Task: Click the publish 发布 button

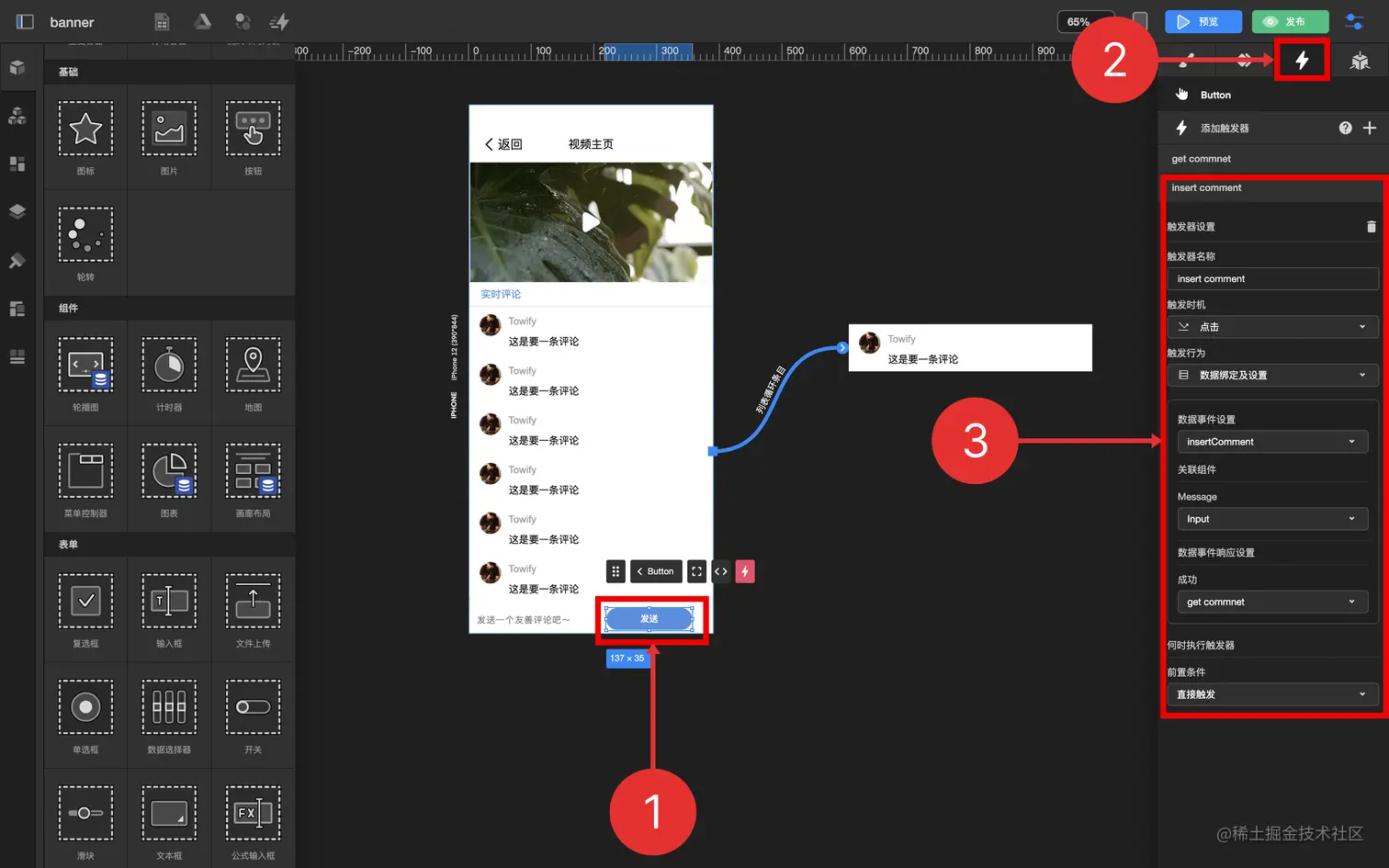Action: point(1290,22)
